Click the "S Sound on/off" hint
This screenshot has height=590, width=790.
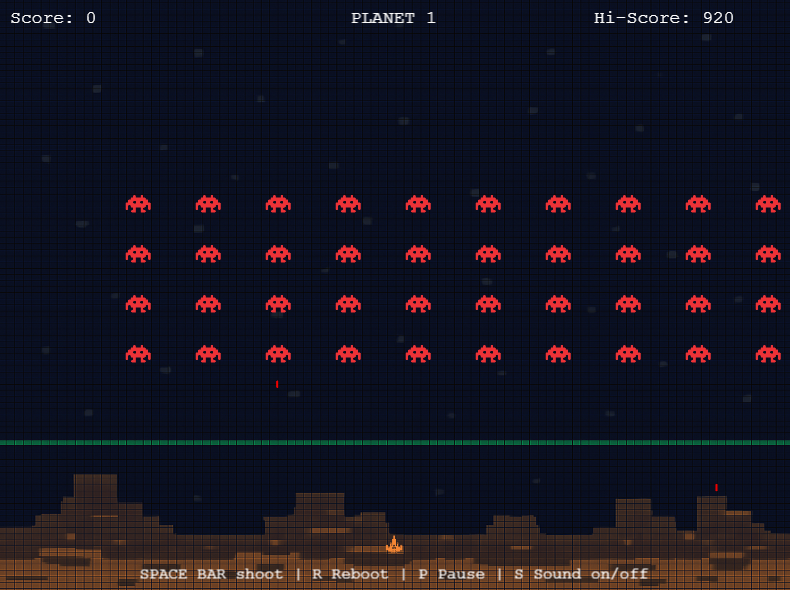point(581,574)
